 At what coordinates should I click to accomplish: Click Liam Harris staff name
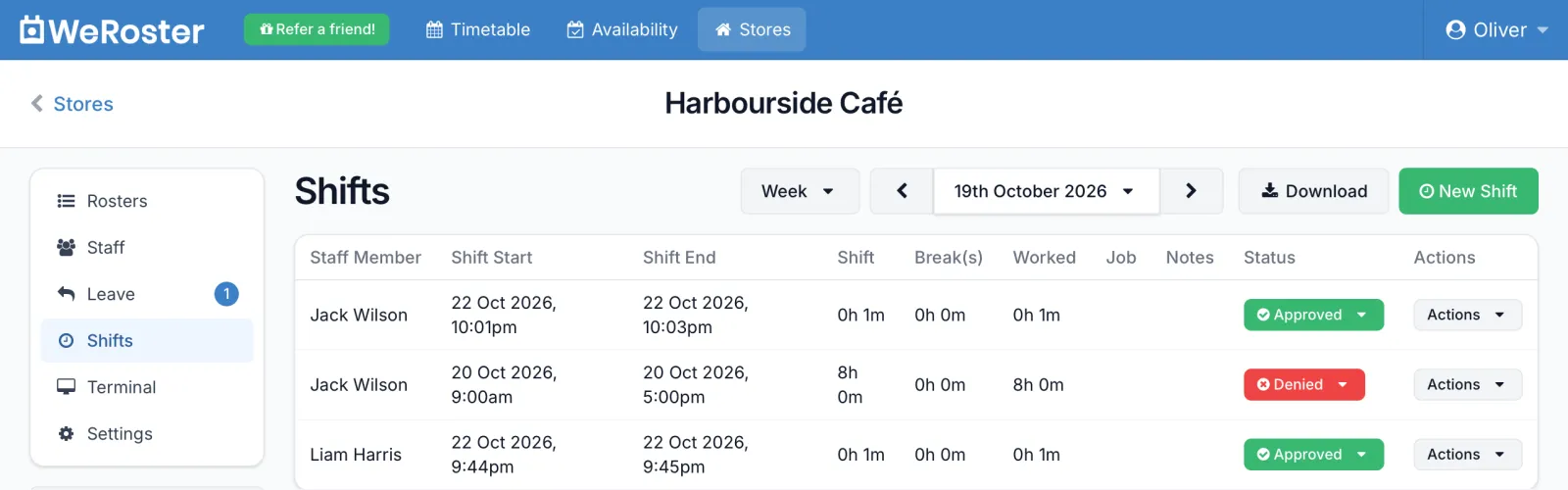coord(356,454)
